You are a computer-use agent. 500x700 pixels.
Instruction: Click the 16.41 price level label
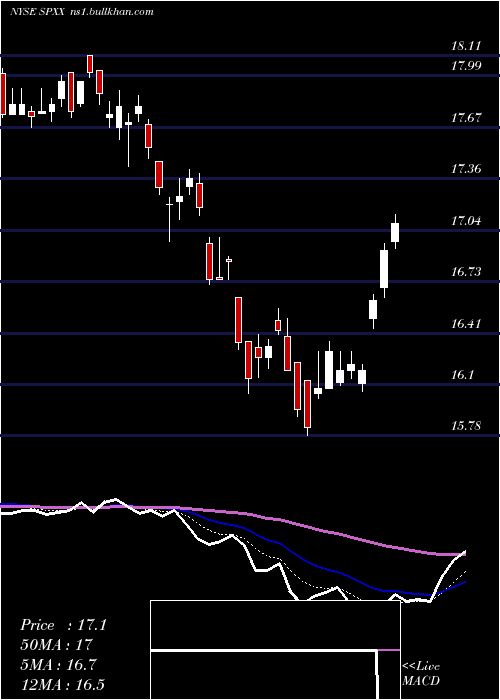pos(466,323)
